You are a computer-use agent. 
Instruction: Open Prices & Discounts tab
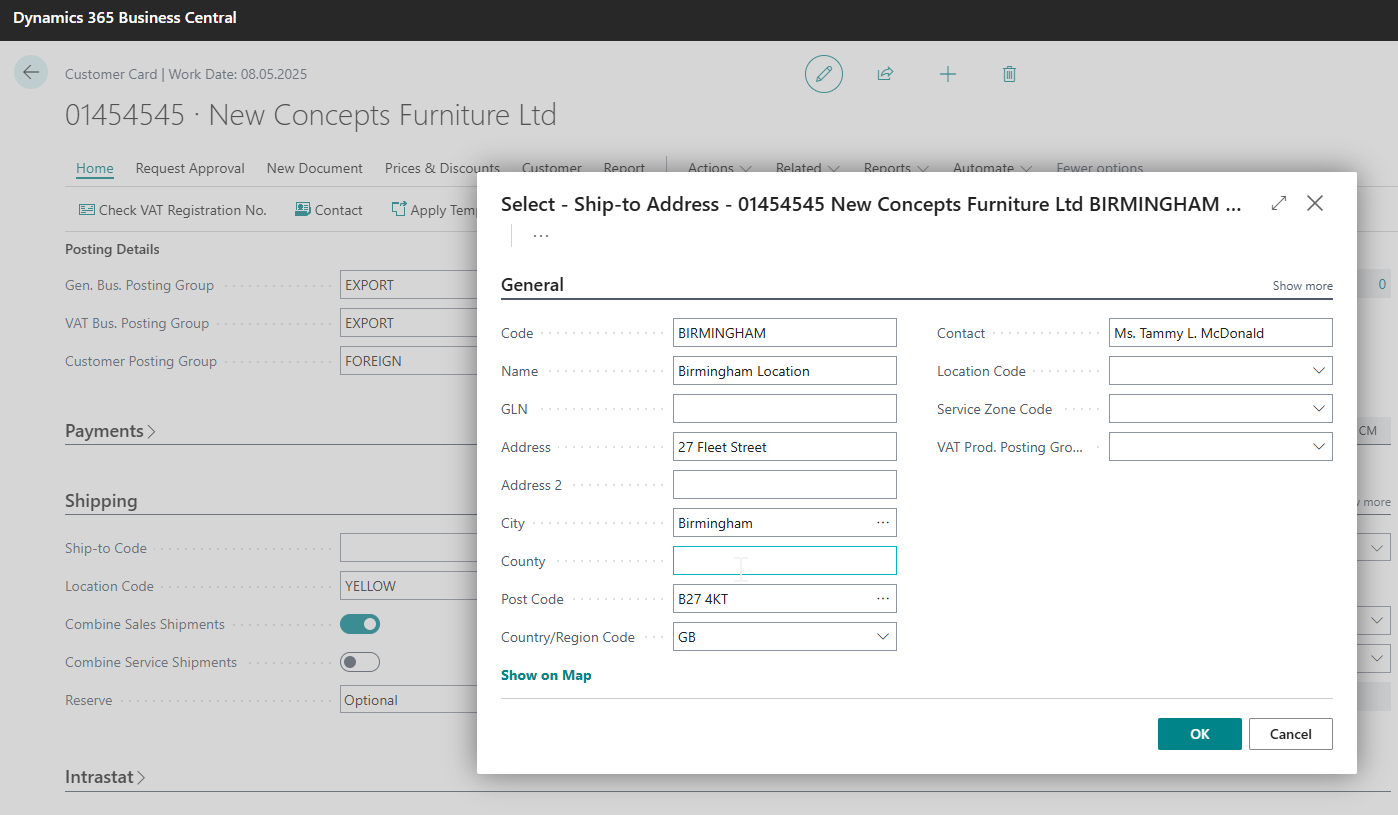point(442,168)
